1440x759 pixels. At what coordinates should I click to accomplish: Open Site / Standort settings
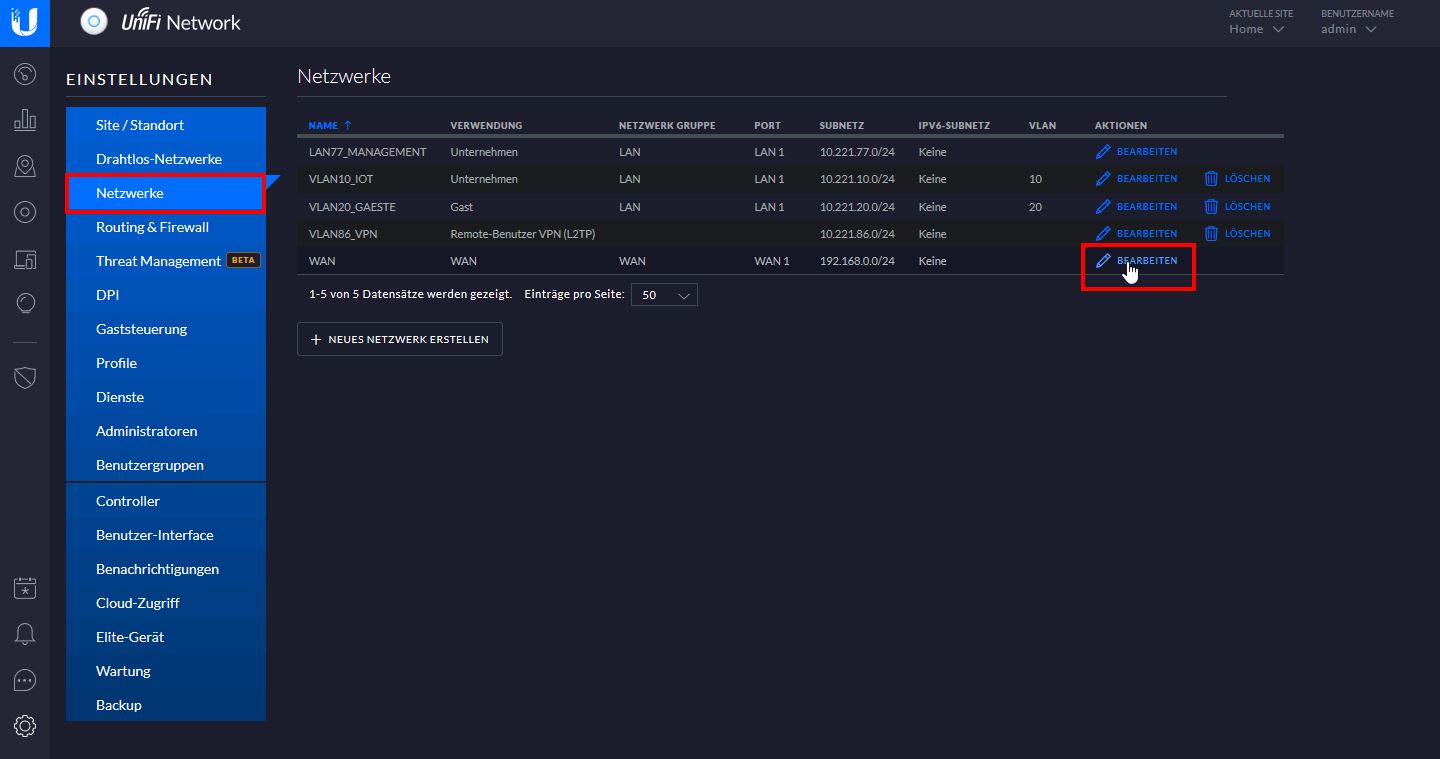pyautogui.click(x=166, y=125)
